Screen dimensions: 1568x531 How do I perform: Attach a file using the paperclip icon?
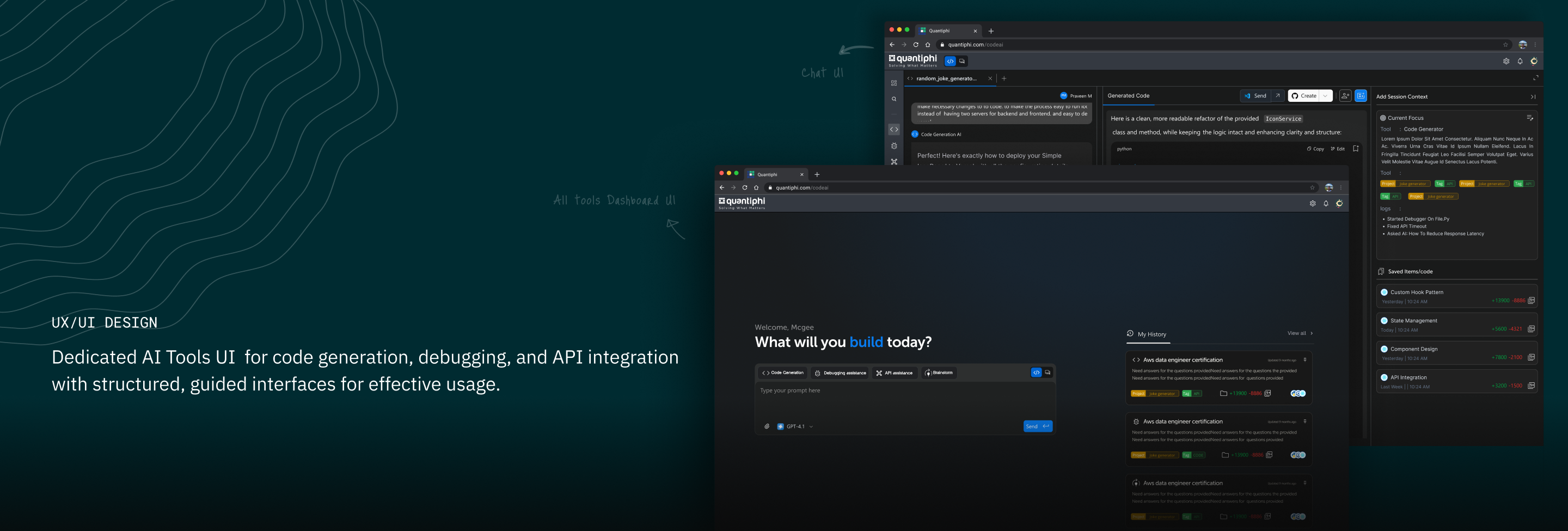[x=767, y=426]
